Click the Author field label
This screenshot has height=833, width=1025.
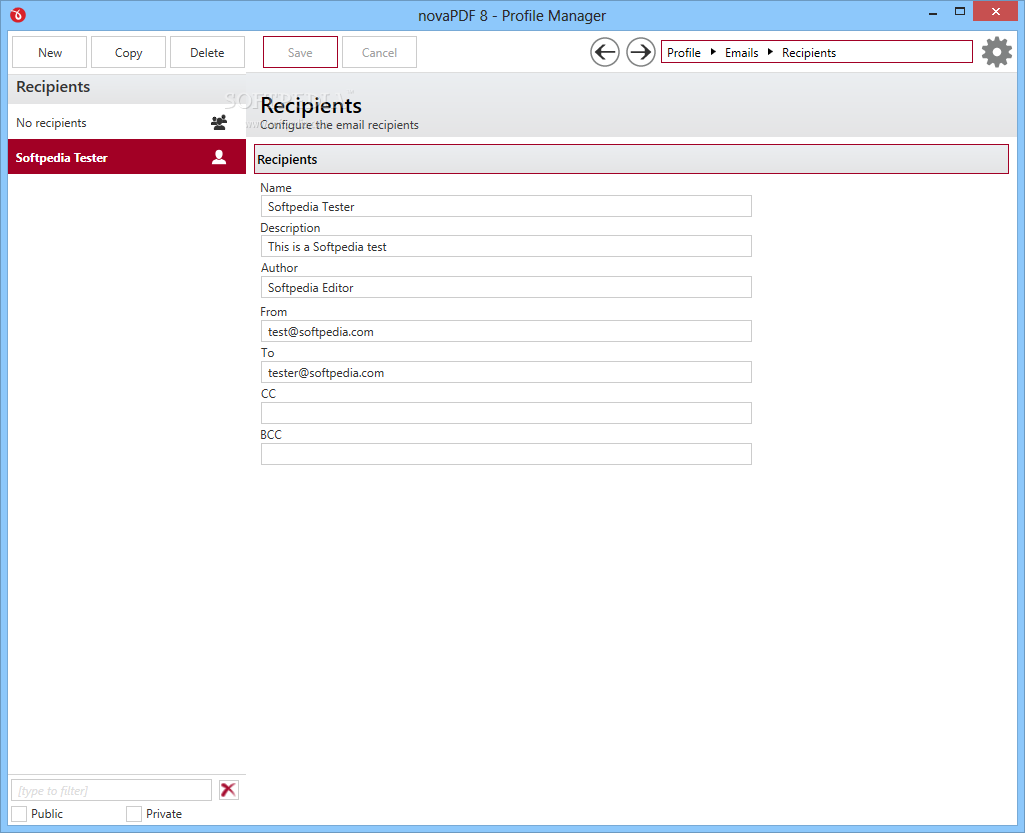click(x=279, y=267)
